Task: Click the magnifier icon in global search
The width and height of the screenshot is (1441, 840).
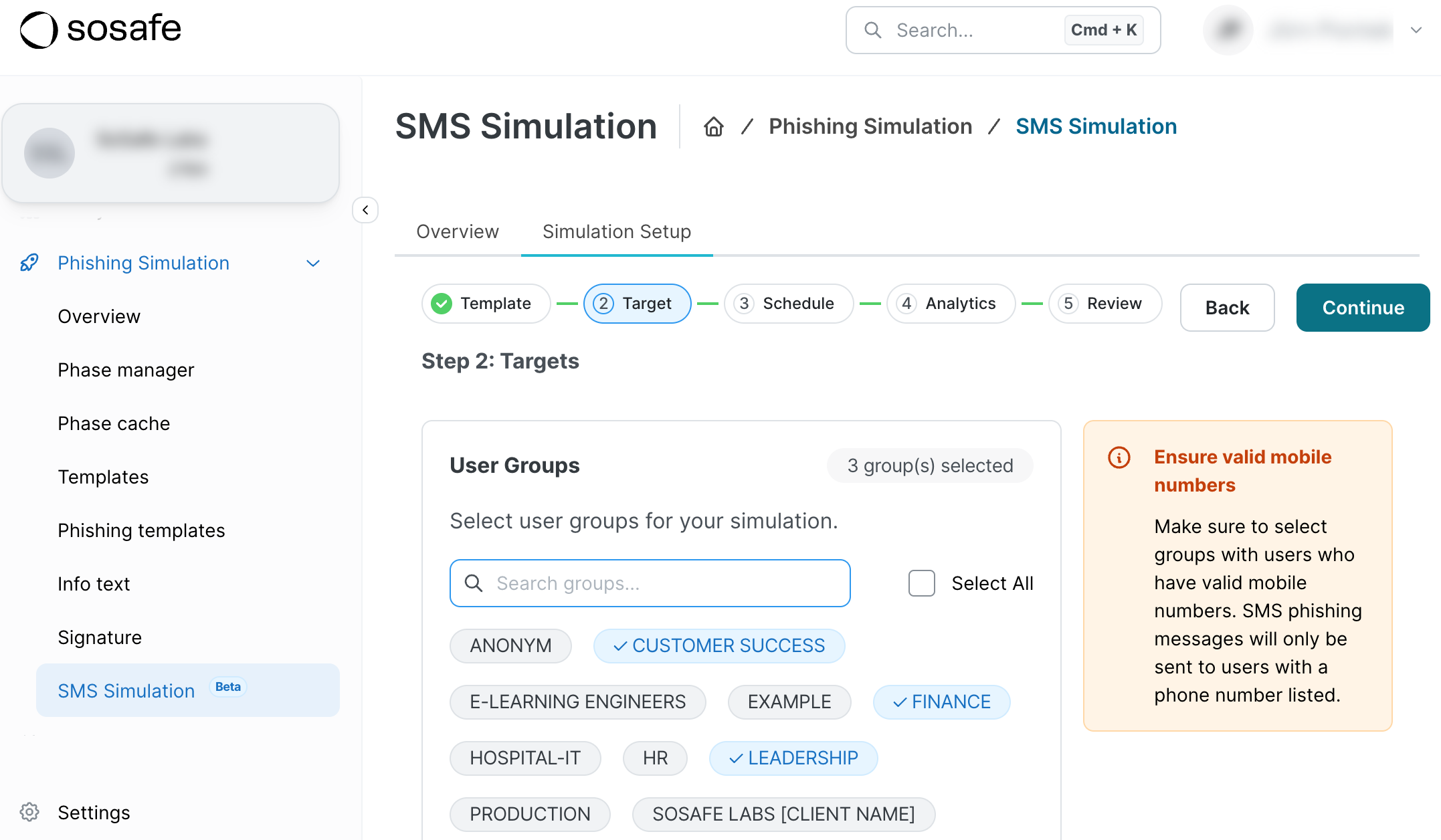Action: click(x=872, y=30)
